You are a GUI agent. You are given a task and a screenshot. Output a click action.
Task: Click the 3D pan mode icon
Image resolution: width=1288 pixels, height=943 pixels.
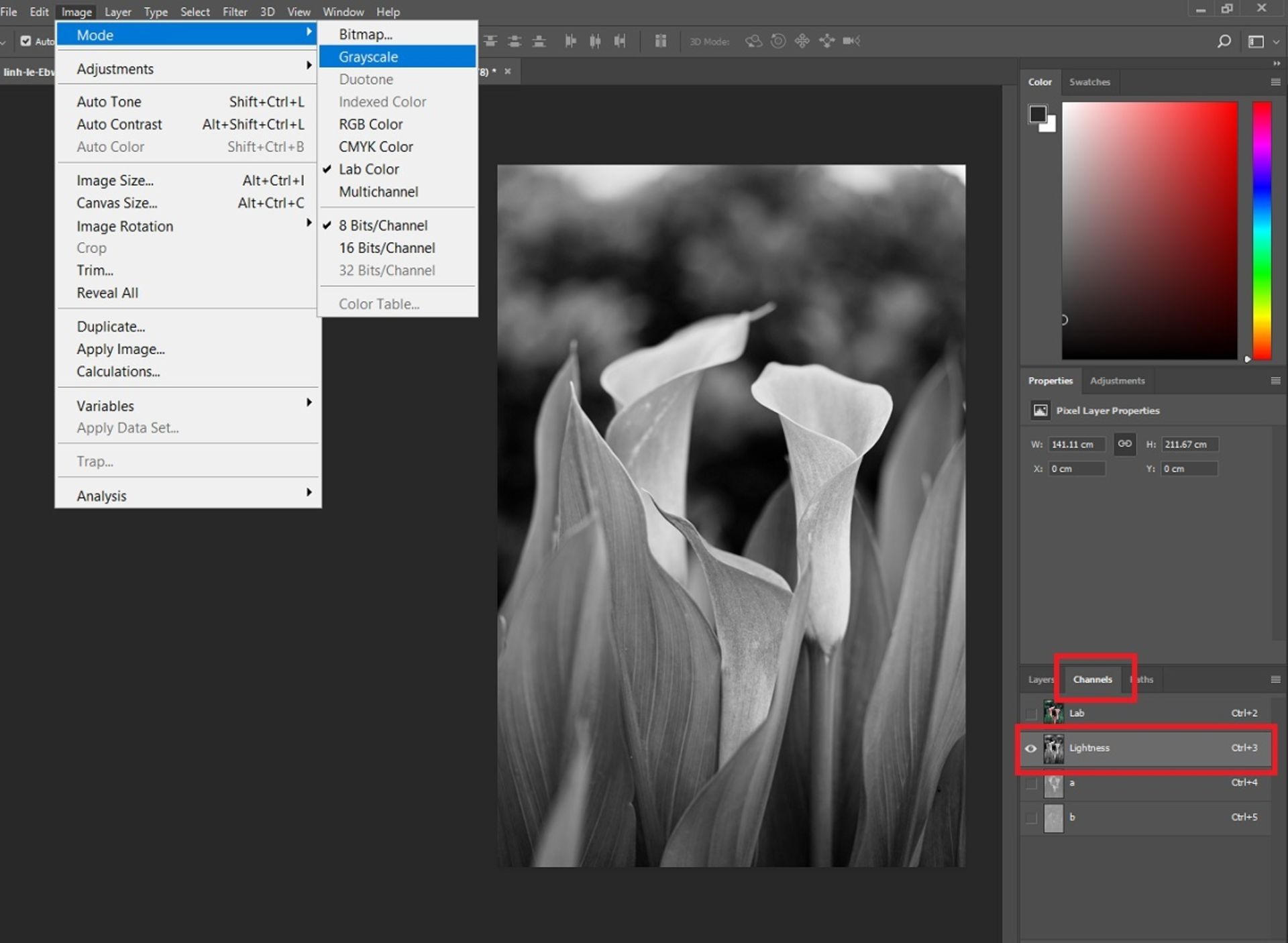pos(802,42)
